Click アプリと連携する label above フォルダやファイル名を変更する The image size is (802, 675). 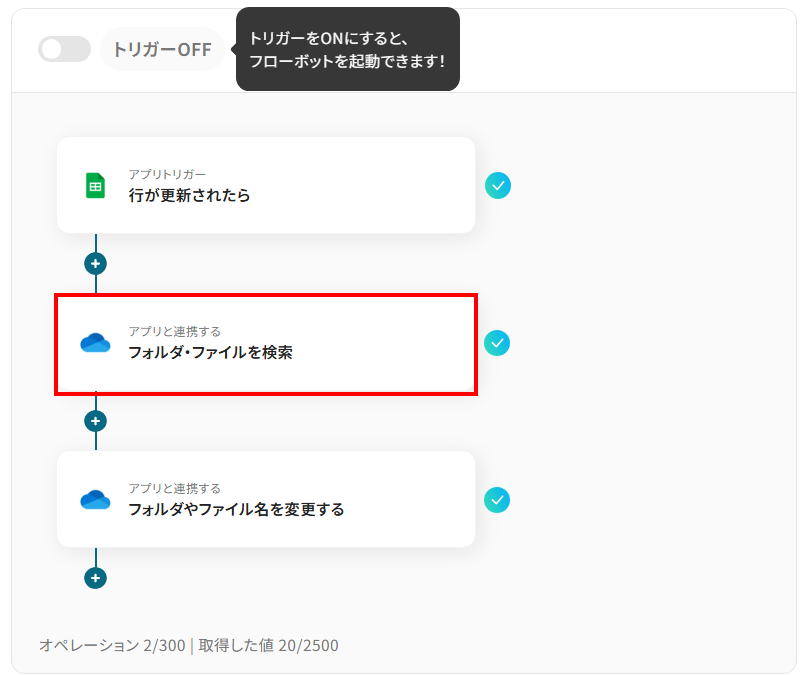click(x=174, y=488)
